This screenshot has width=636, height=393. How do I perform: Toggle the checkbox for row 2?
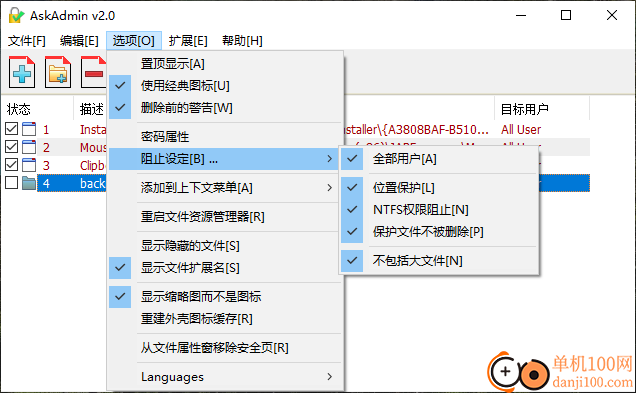[x=11, y=146]
